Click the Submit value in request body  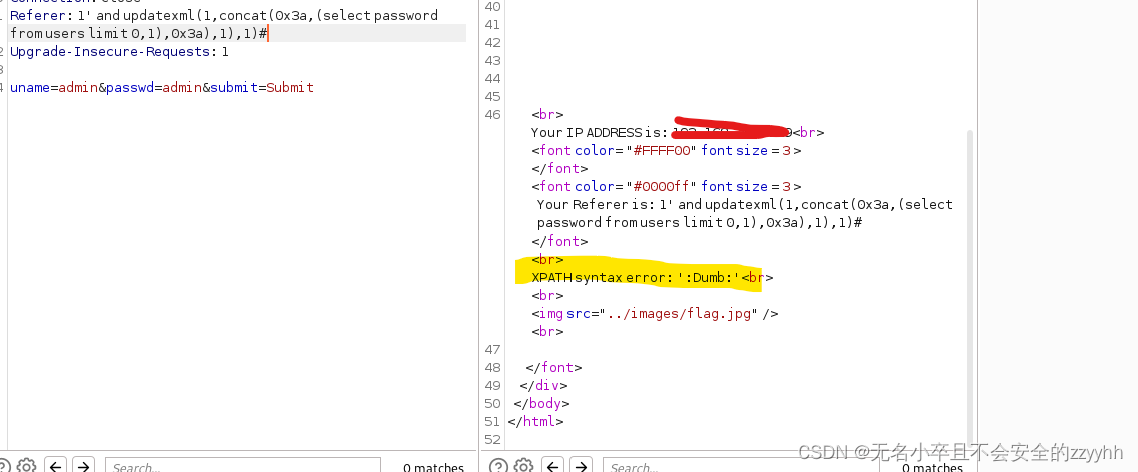pyautogui.click(x=290, y=87)
